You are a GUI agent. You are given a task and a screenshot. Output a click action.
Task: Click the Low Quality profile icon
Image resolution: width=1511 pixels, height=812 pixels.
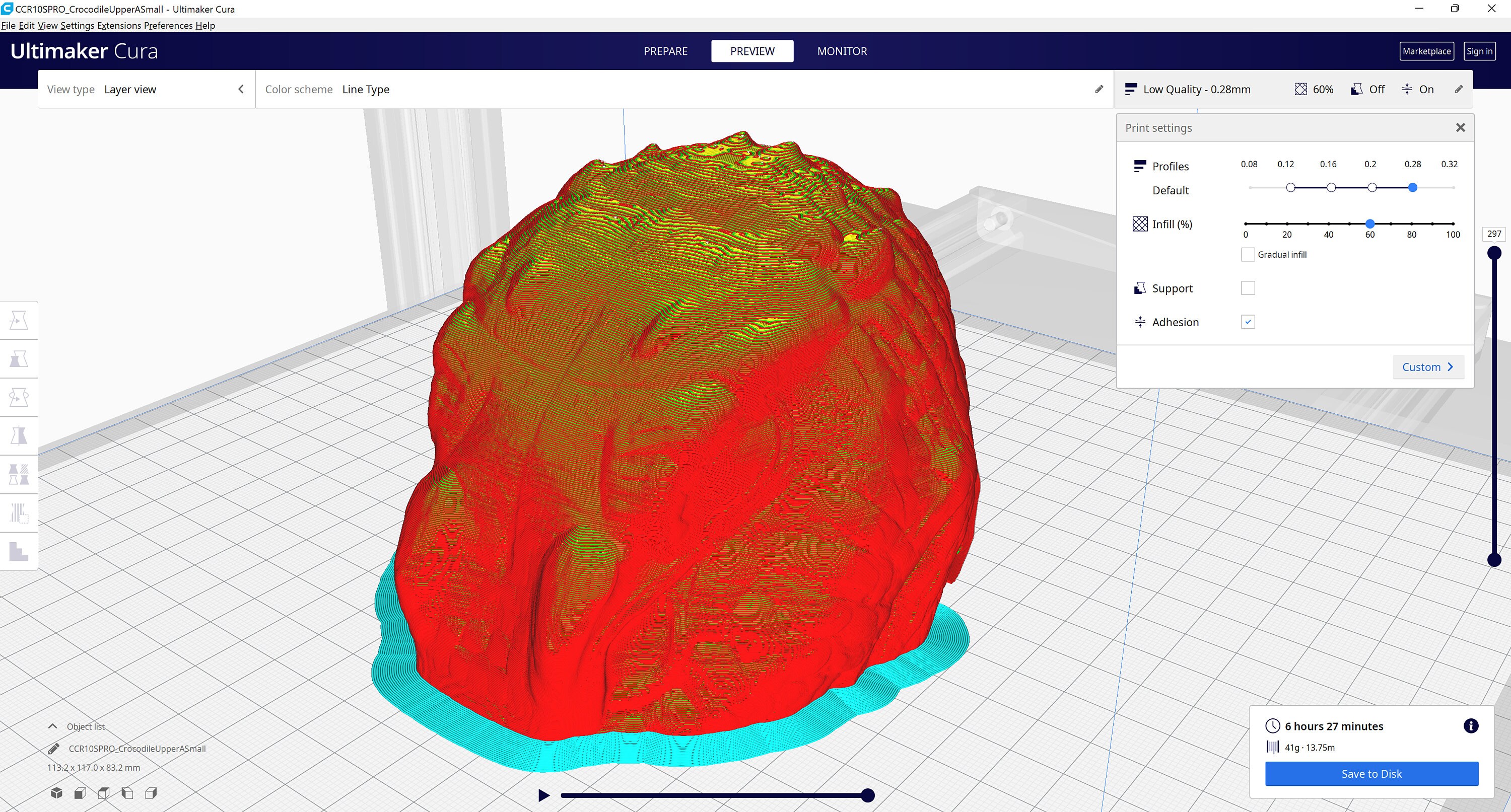[1131, 89]
